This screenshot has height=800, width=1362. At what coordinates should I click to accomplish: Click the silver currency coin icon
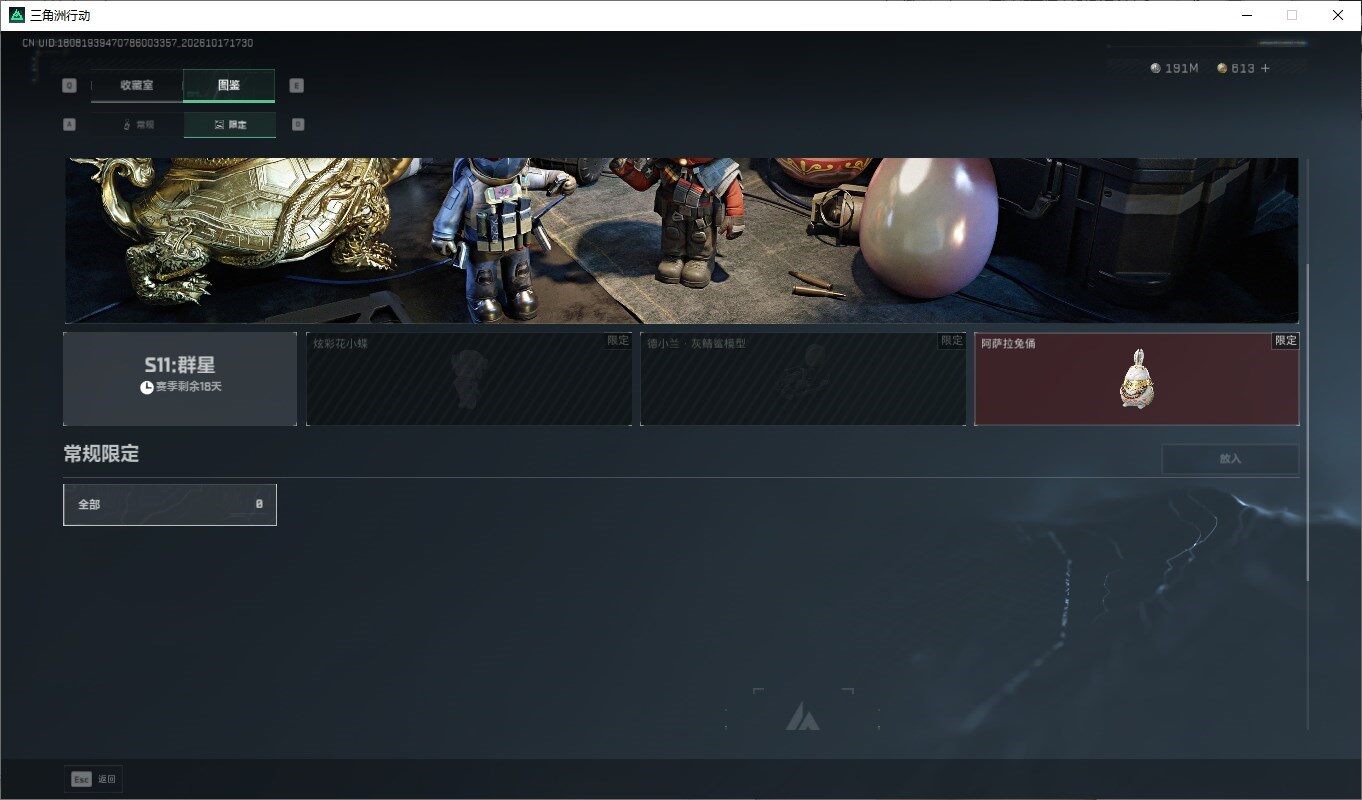[1156, 68]
